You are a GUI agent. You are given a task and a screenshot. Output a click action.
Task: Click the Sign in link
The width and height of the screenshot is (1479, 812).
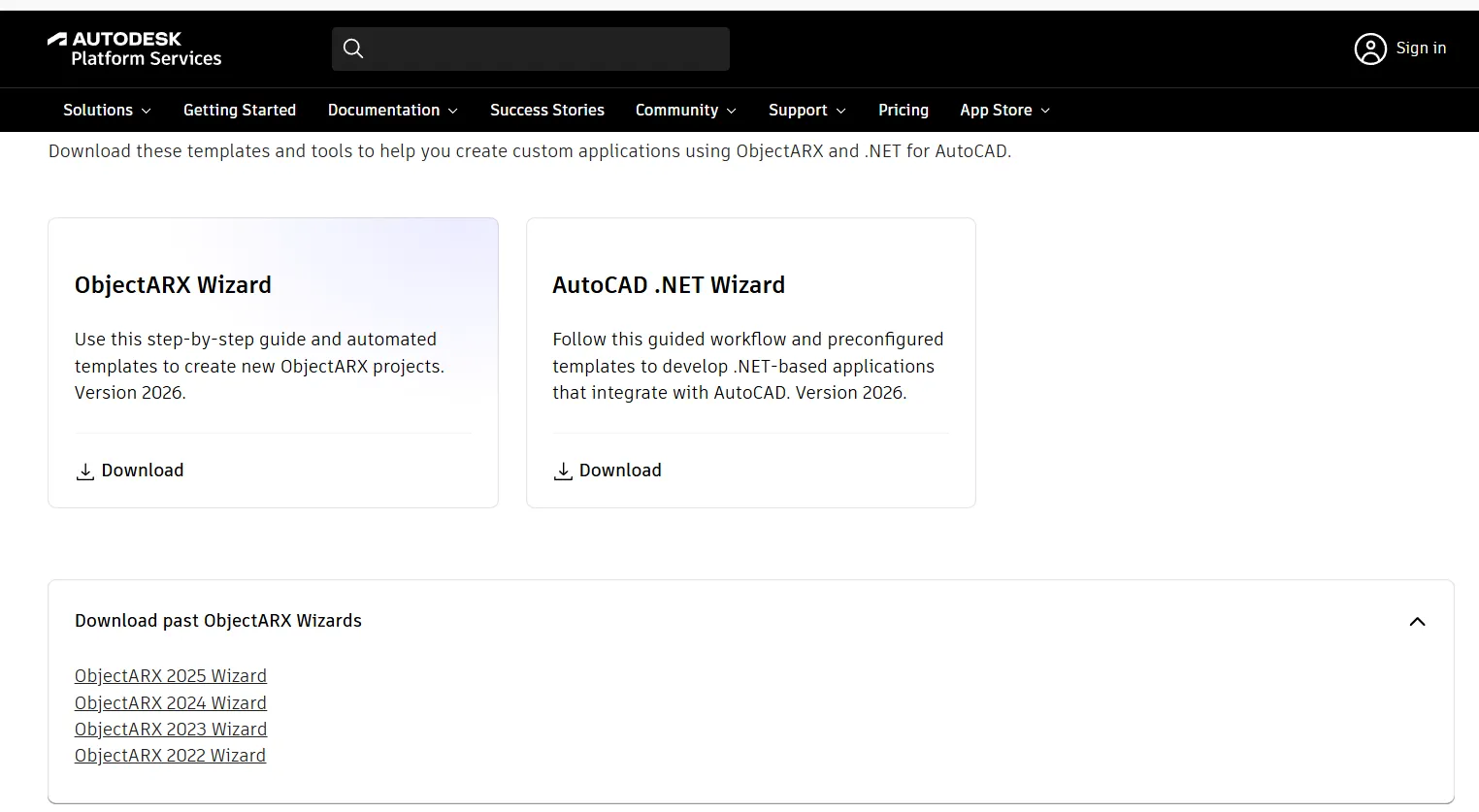click(x=1421, y=49)
